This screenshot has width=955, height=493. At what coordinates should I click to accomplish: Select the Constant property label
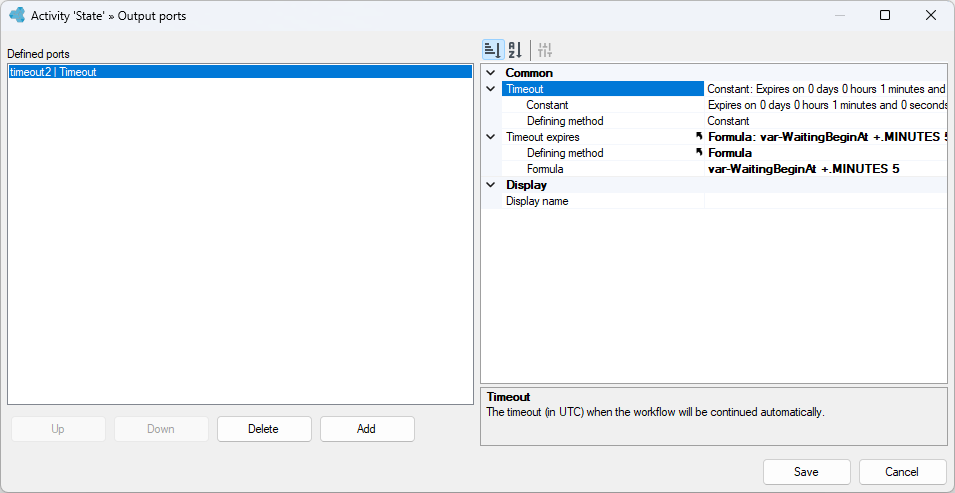click(548, 105)
